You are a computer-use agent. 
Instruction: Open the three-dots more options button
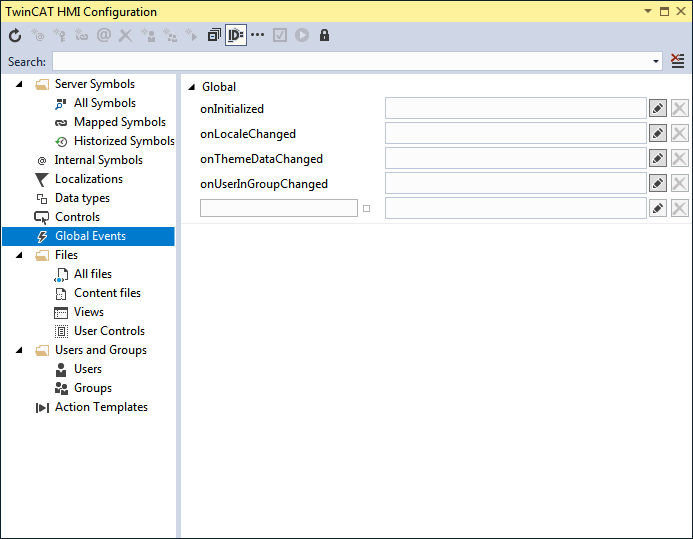coord(257,34)
